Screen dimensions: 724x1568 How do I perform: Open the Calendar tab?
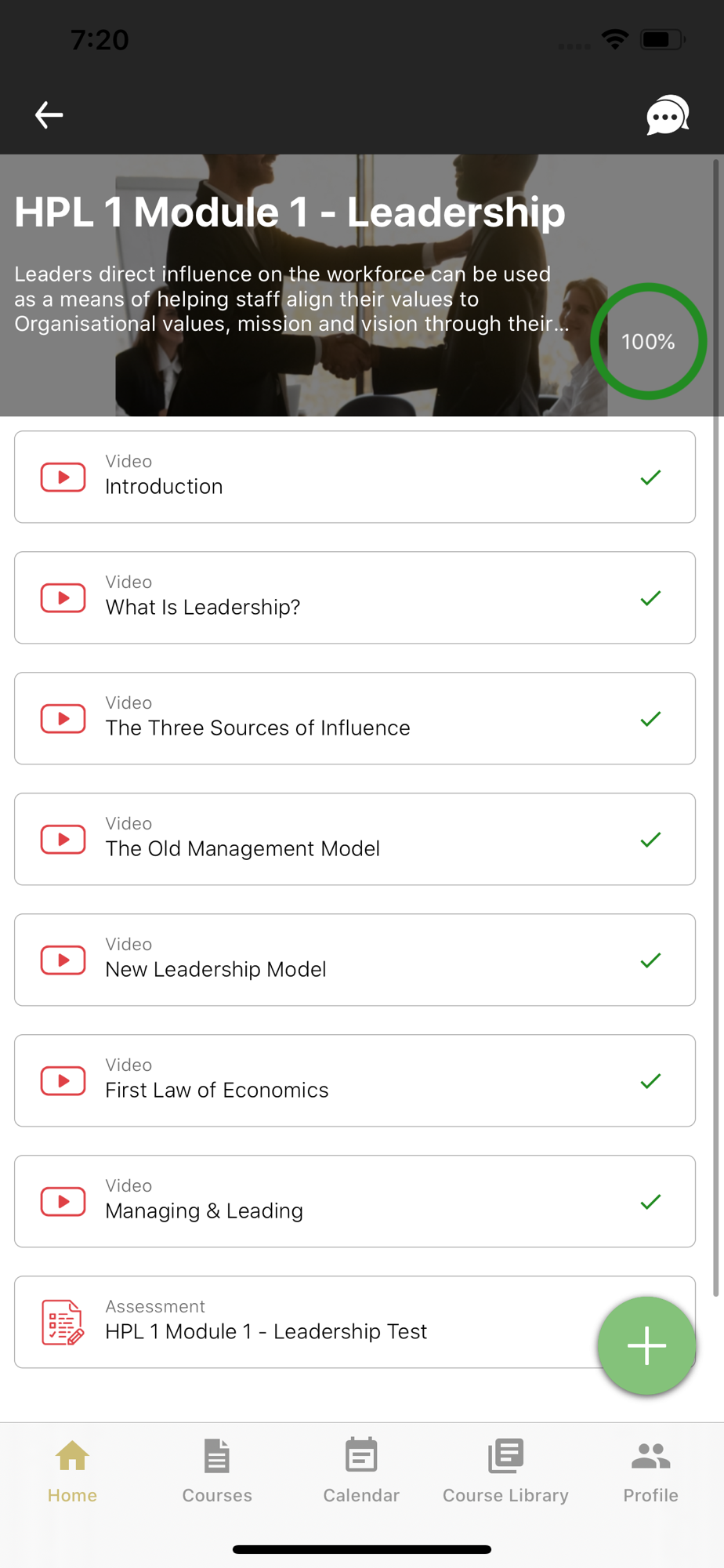361,1471
